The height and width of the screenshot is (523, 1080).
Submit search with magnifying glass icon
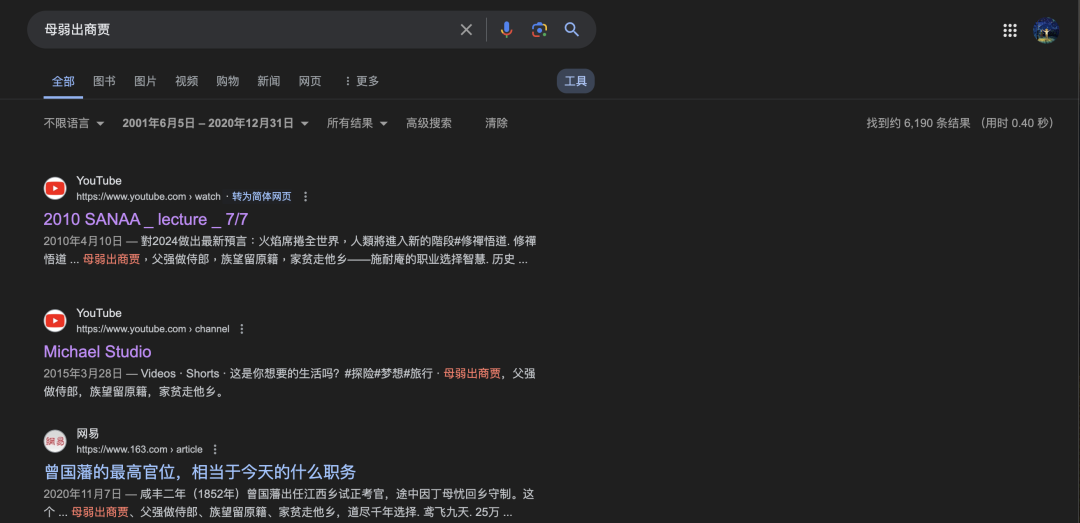(x=572, y=30)
